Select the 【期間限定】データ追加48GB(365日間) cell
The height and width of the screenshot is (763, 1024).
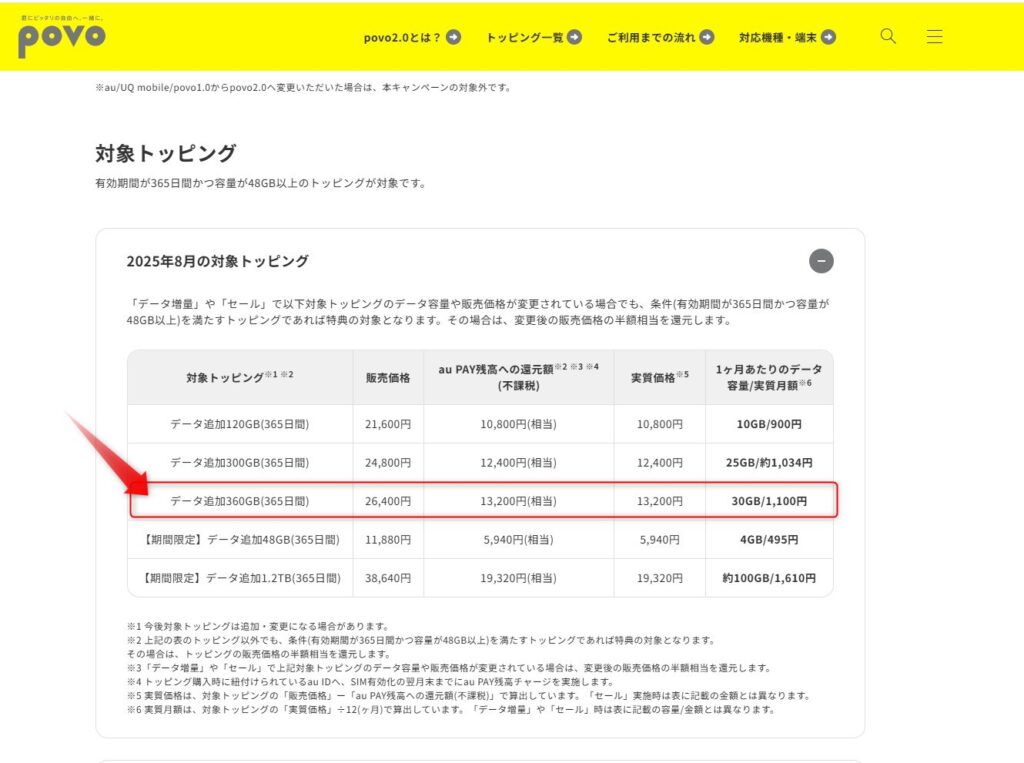point(240,540)
